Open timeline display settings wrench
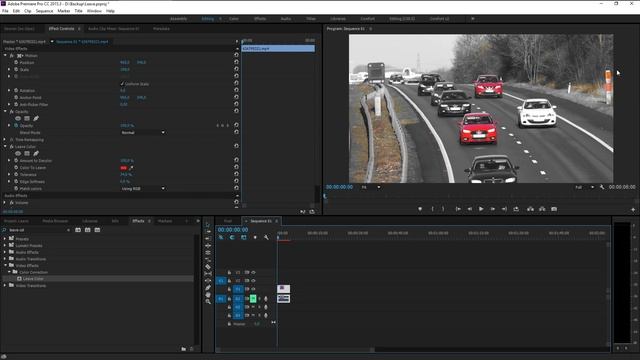The height and width of the screenshot is (360, 640). 266,237
